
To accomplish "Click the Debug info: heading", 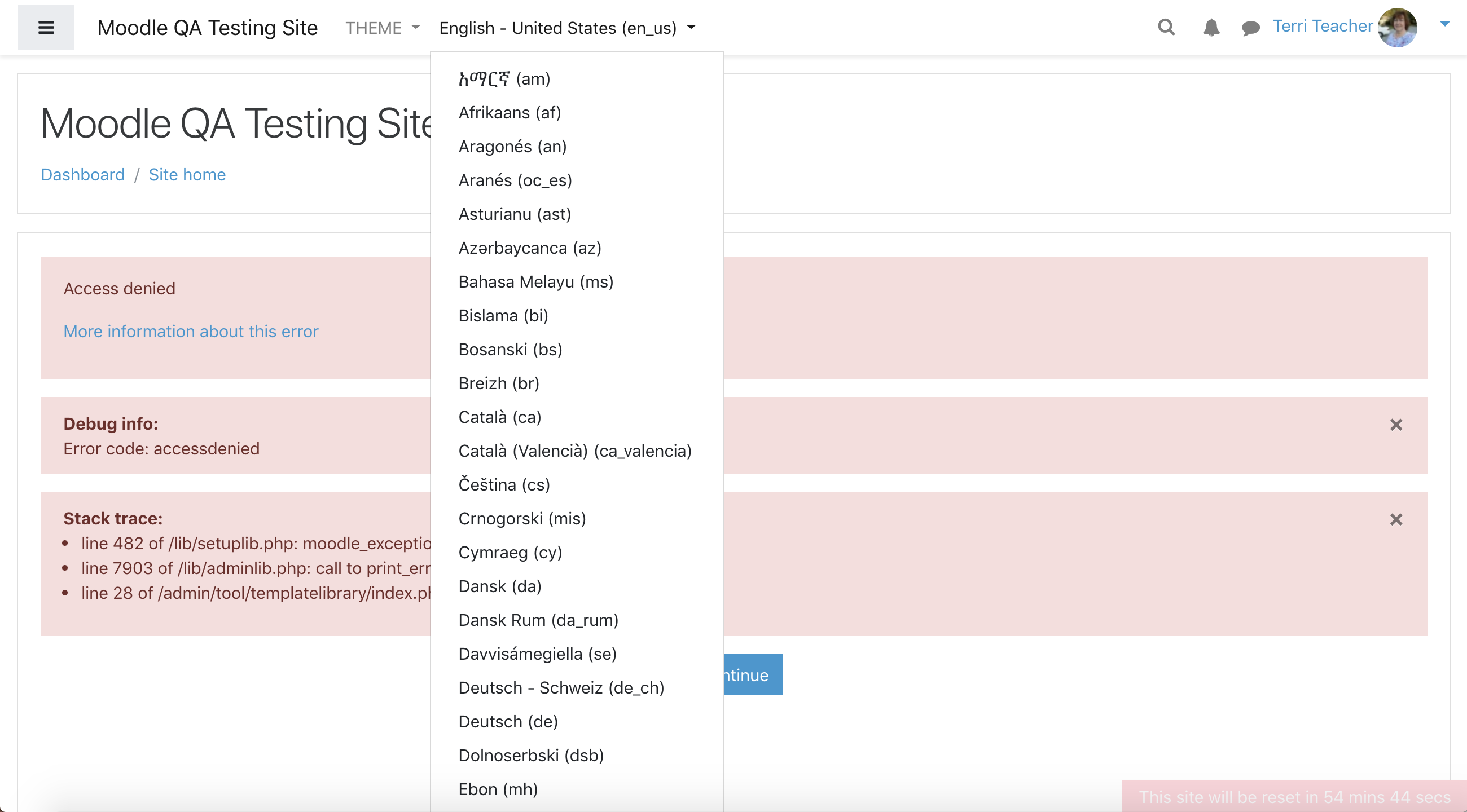I will [111, 423].
